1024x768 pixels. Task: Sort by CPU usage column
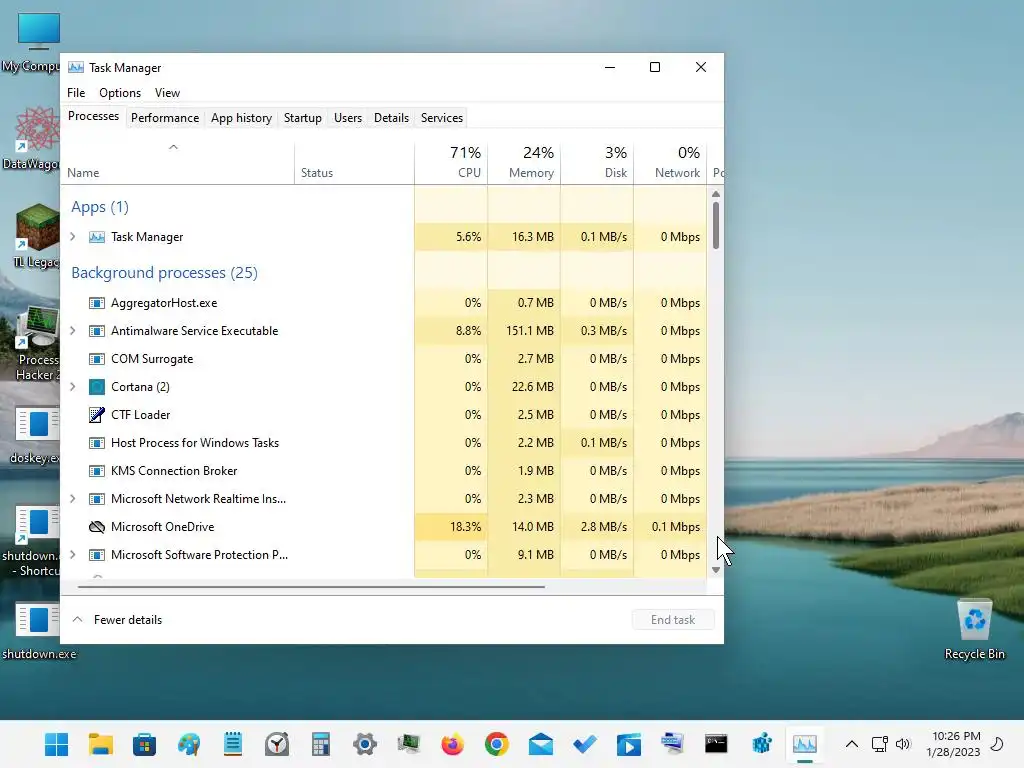[451, 163]
